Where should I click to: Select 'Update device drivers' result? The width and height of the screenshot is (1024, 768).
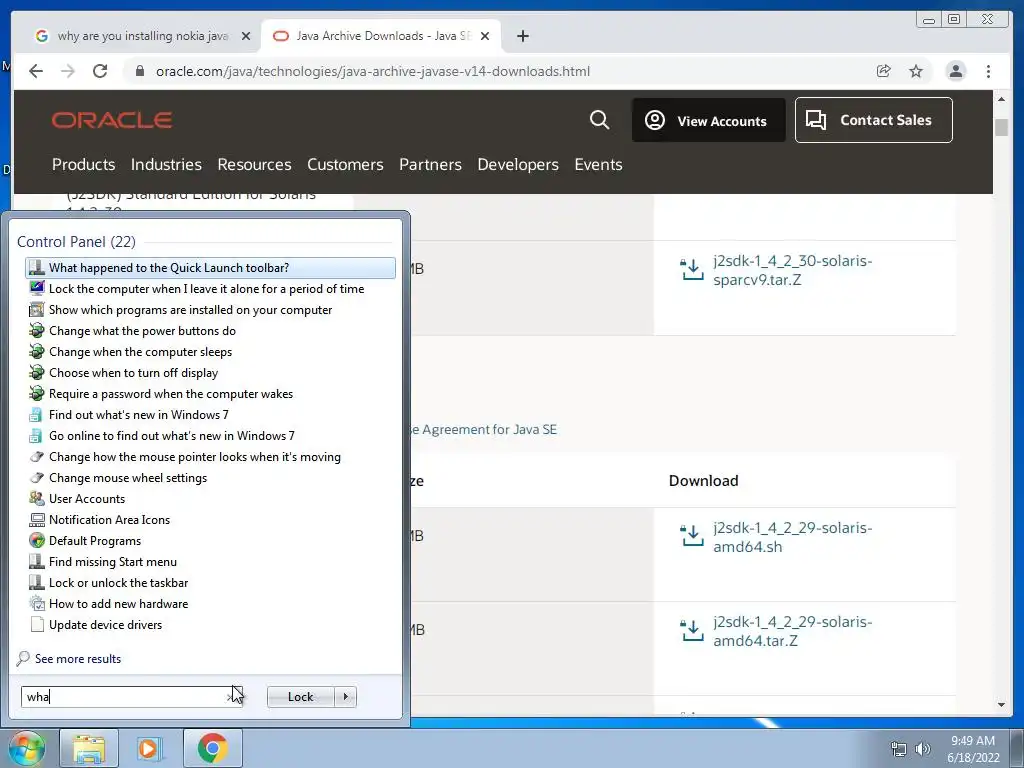point(210,624)
